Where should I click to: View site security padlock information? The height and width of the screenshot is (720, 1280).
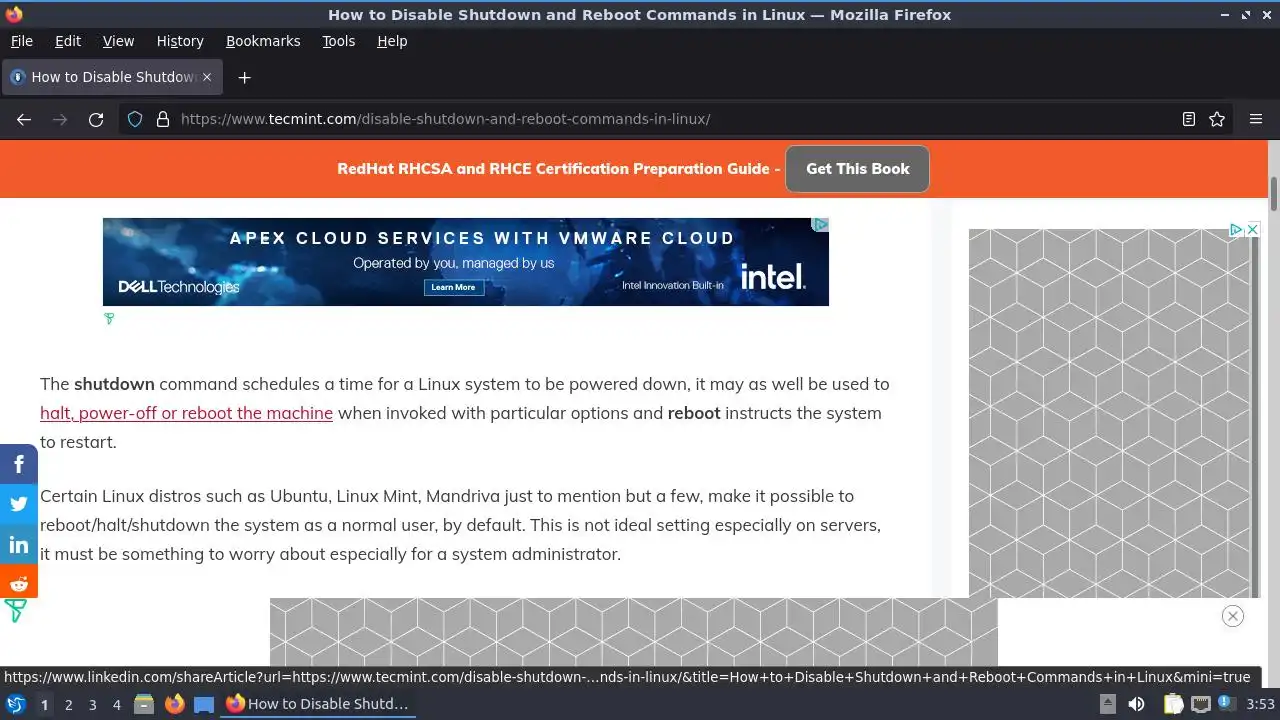[163, 119]
